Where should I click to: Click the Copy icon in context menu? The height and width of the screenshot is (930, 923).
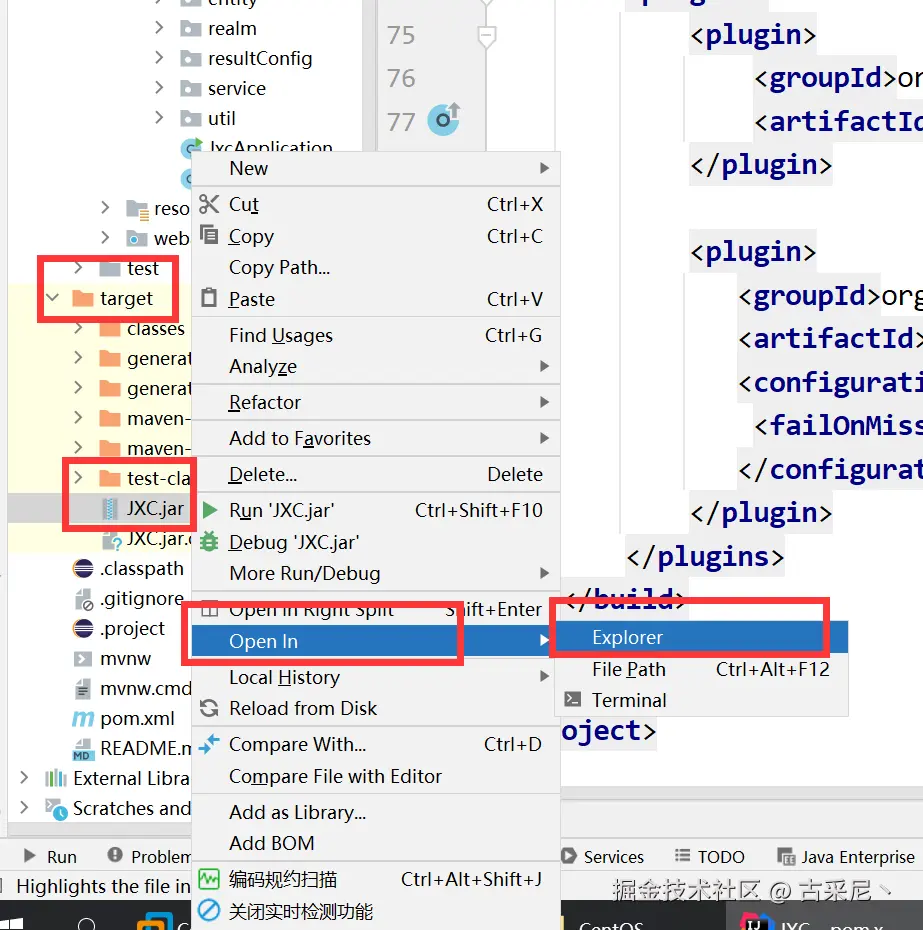pyautogui.click(x=209, y=235)
